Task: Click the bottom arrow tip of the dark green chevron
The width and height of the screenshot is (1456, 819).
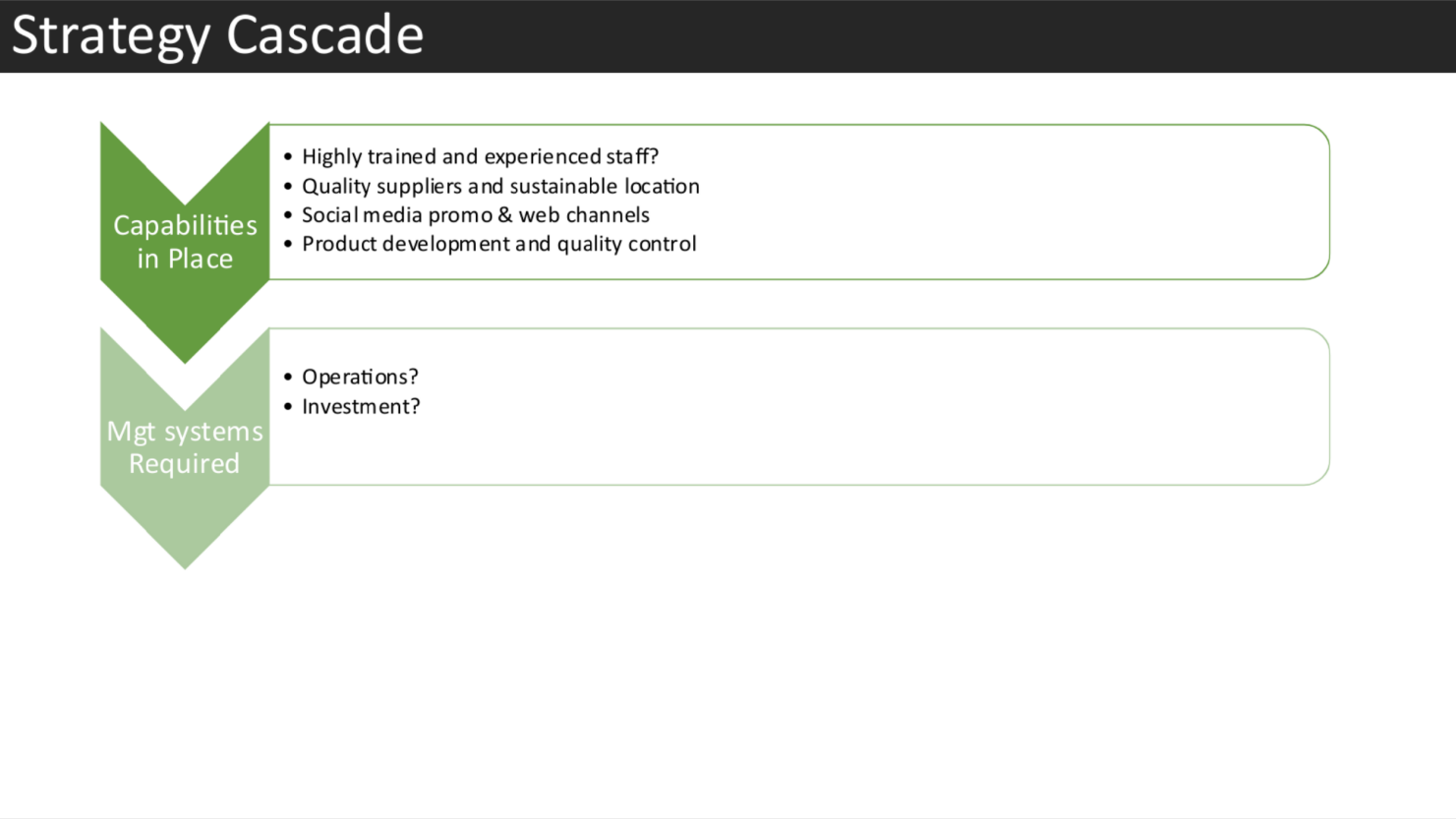Action: point(185,354)
